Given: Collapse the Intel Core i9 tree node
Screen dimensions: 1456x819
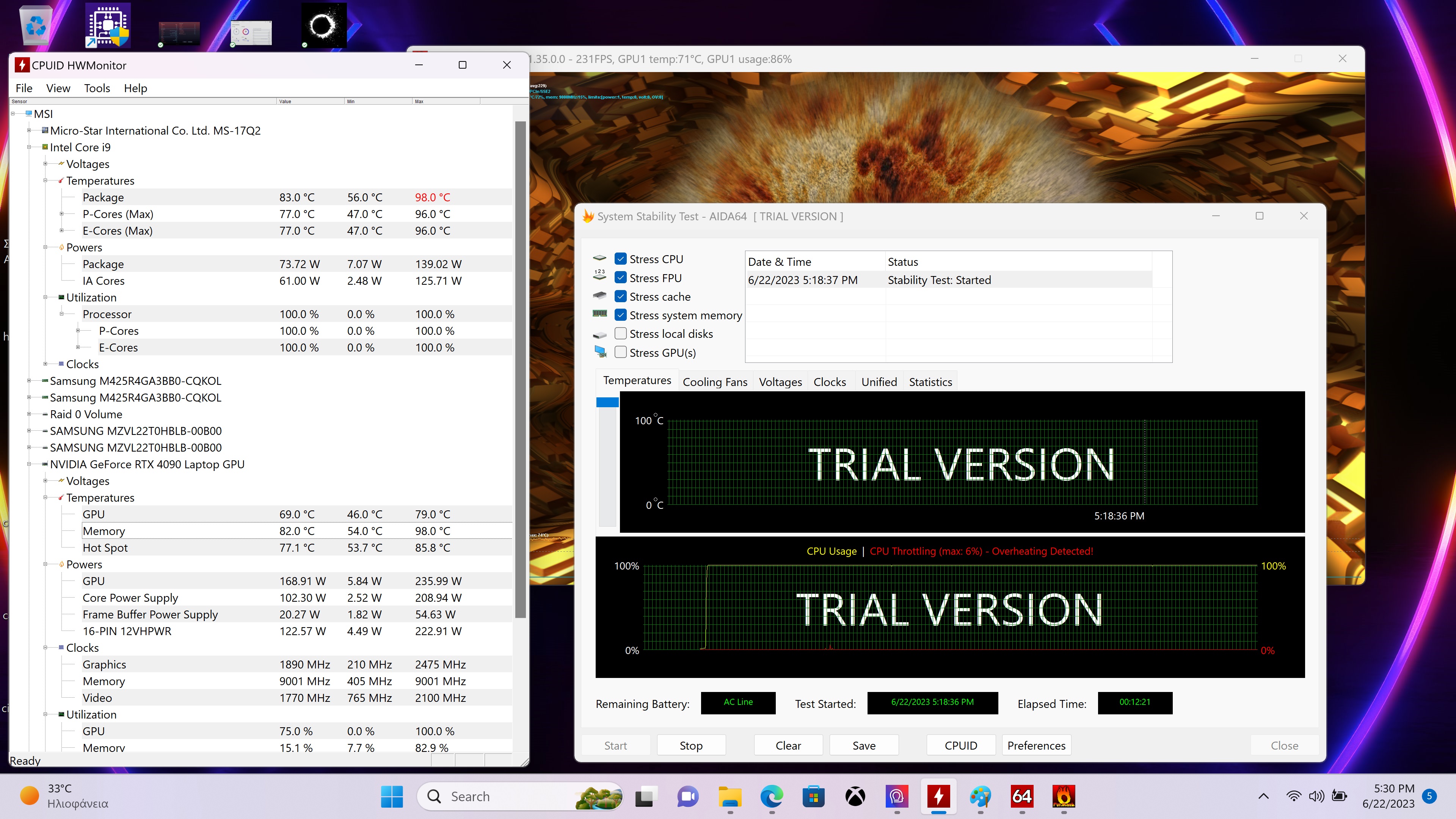Looking at the screenshot, I should click(x=29, y=147).
